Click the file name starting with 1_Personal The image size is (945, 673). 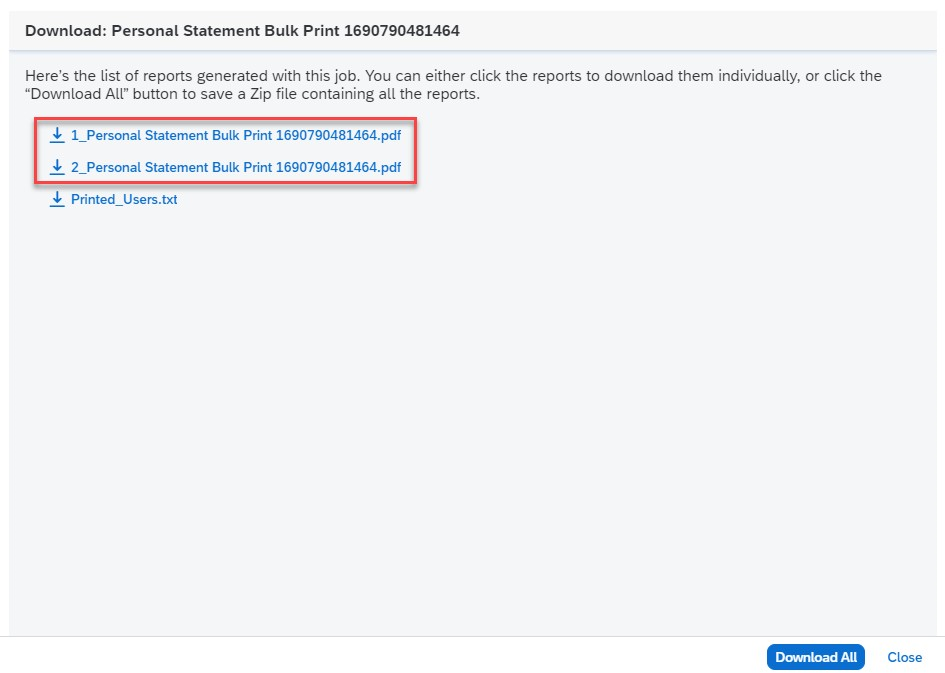[x=236, y=135]
